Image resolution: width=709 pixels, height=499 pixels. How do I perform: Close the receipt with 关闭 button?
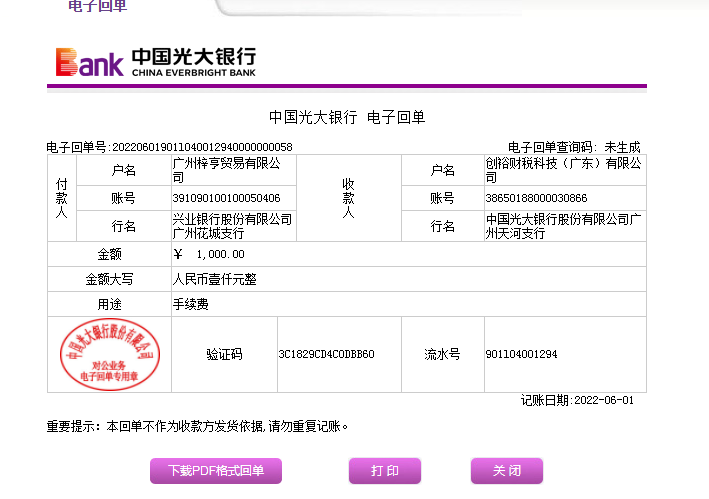click(x=506, y=471)
